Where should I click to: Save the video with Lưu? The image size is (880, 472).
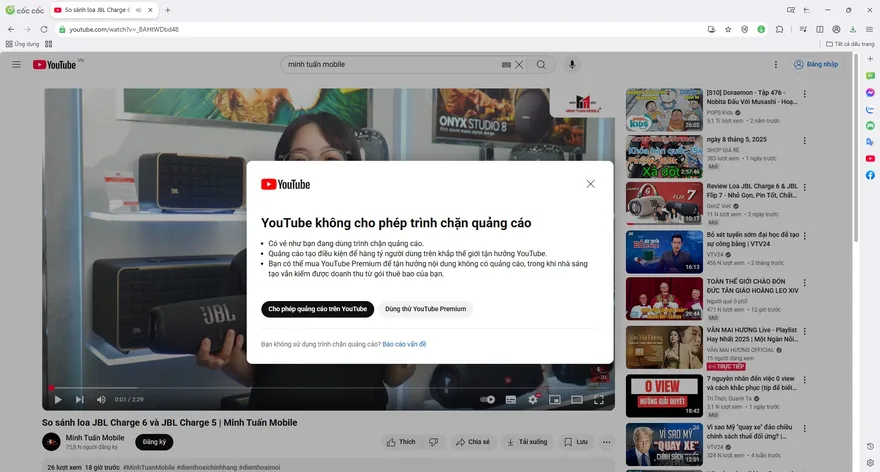576,442
